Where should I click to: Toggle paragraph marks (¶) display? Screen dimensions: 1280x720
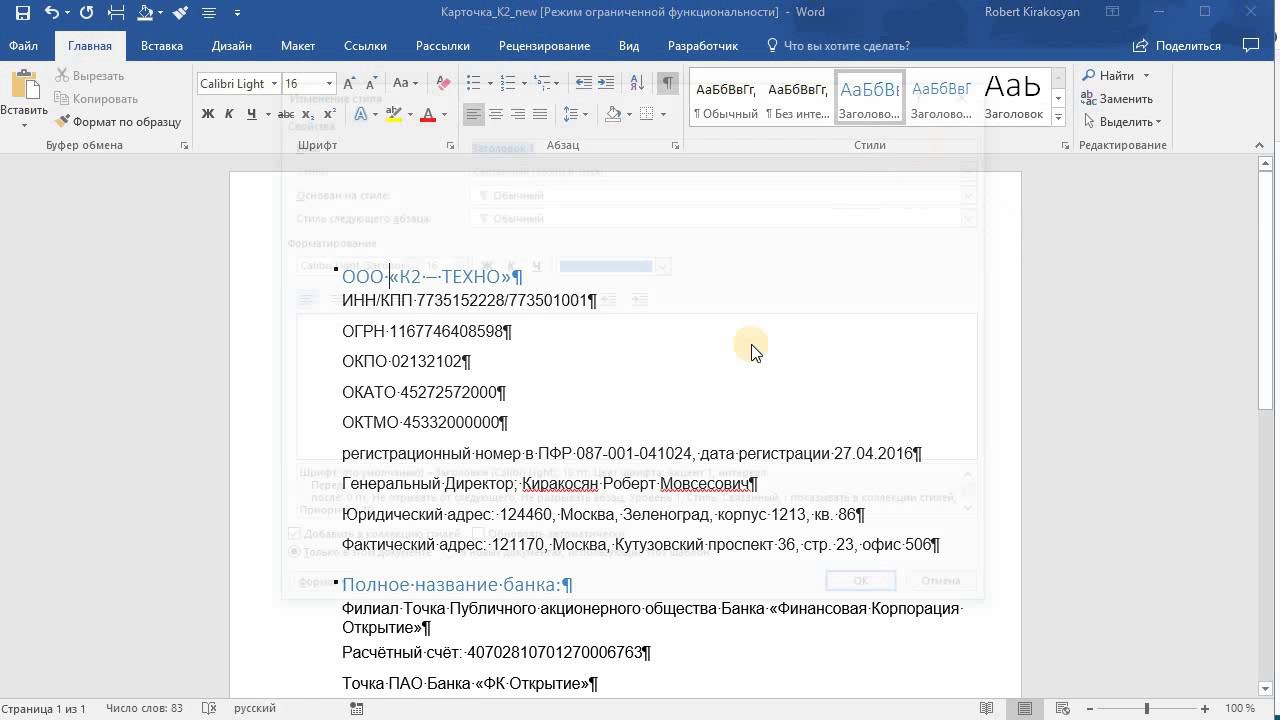coord(668,83)
